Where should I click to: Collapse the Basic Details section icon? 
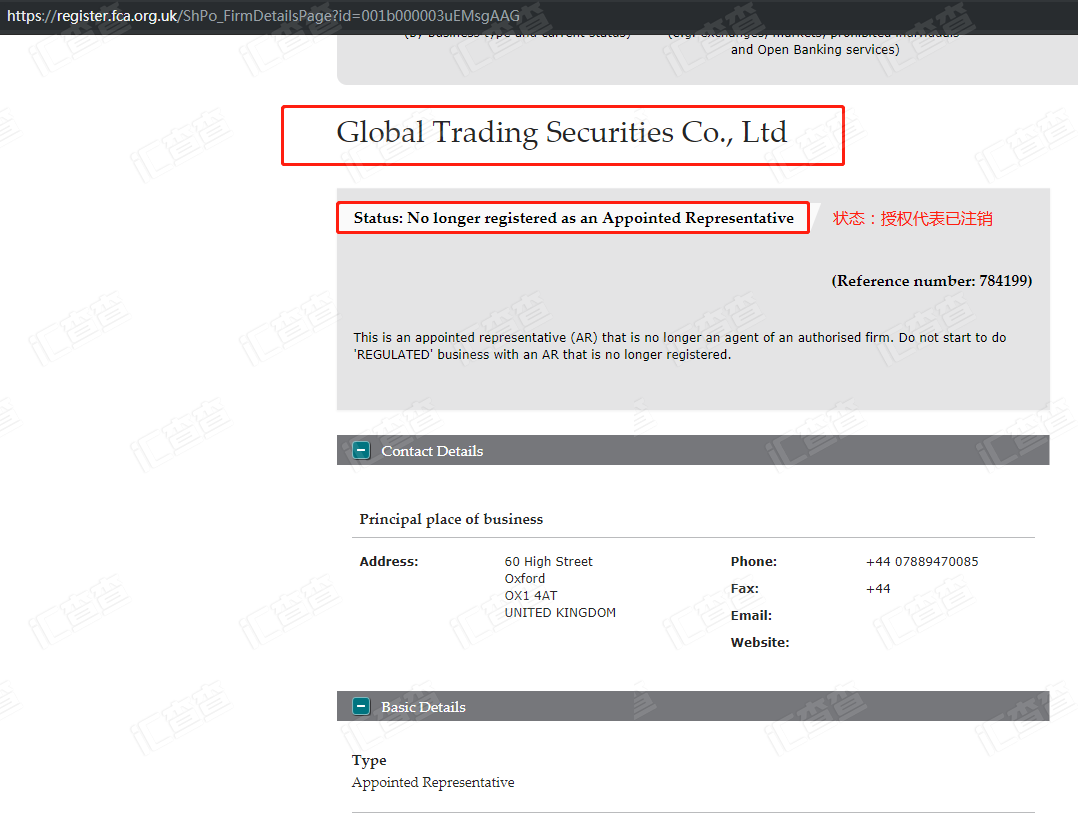[x=361, y=706]
